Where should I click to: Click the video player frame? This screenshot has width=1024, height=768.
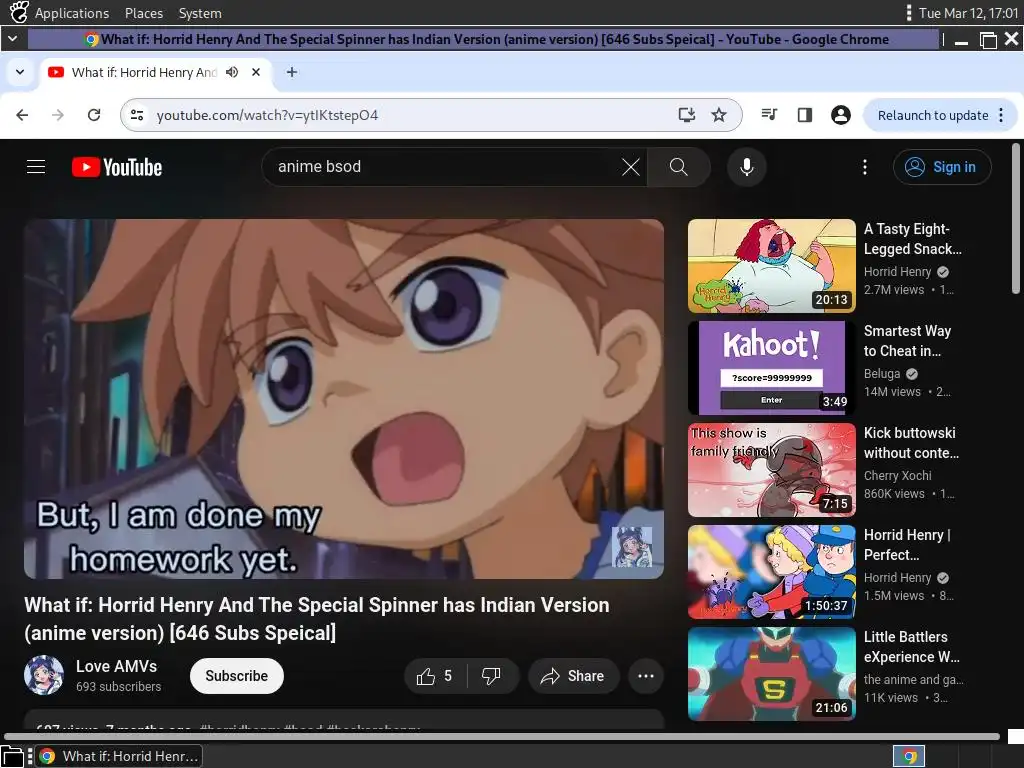[x=344, y=398]
